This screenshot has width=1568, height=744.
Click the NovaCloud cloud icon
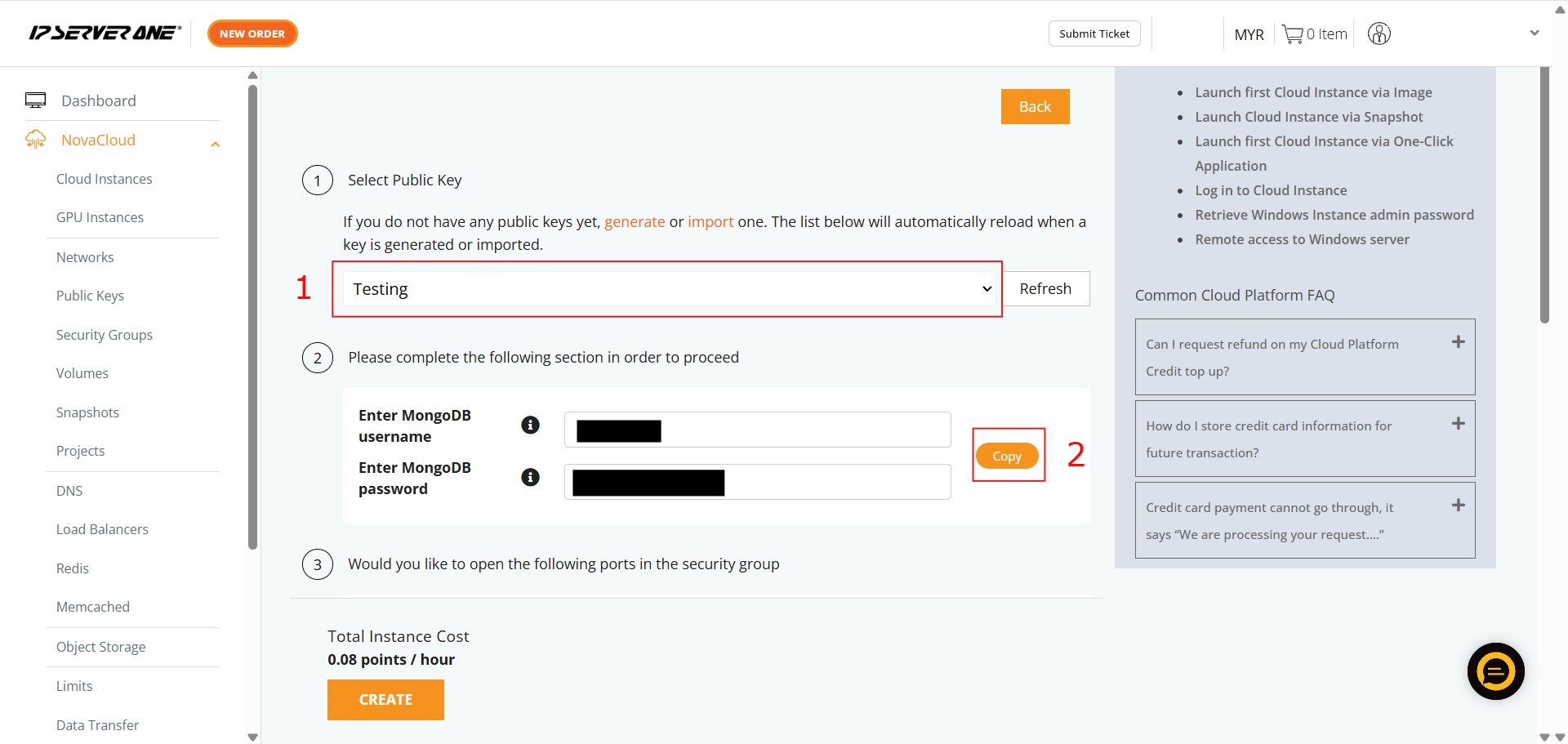pyautogui.click(x=35, y=140)
